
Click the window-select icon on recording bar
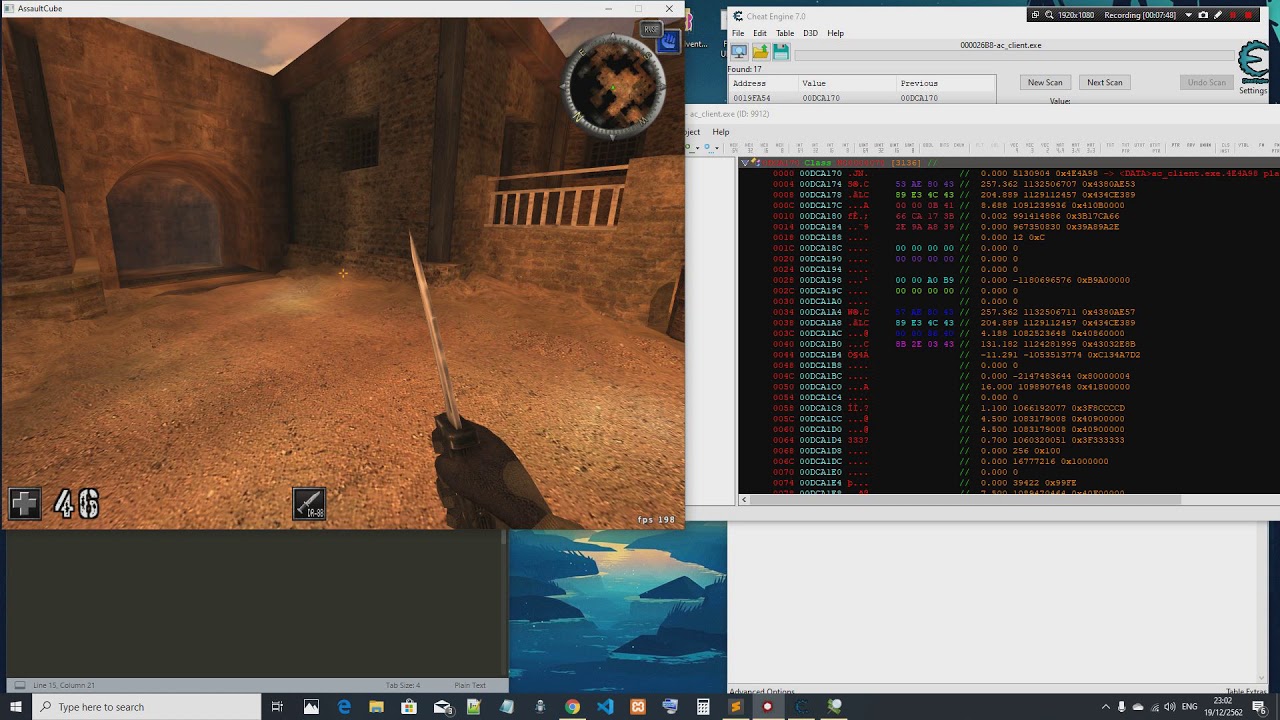pyautogui.click(x=1035, y=15)
